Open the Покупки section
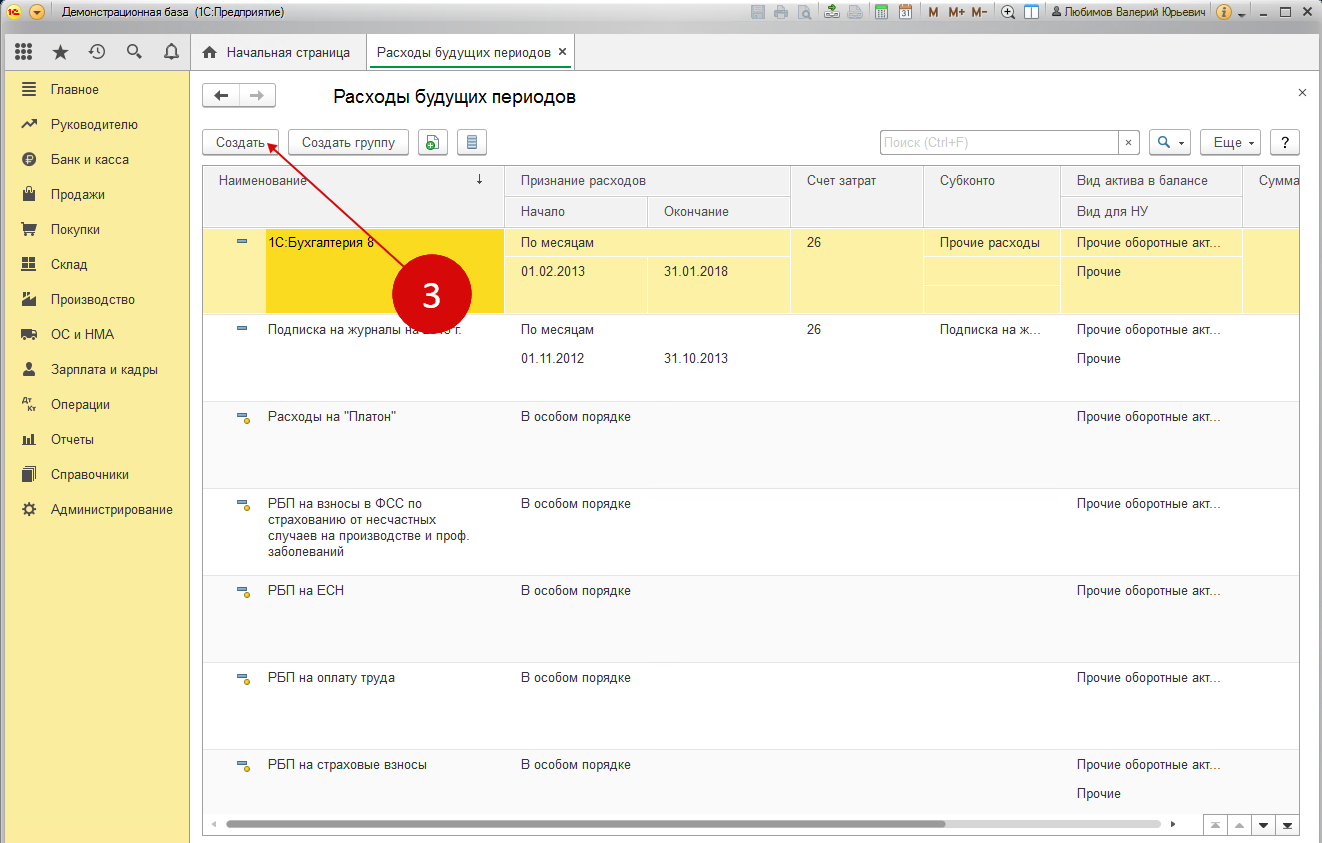The height and width of the screenshot is (843, 1322). click(95, 229)
